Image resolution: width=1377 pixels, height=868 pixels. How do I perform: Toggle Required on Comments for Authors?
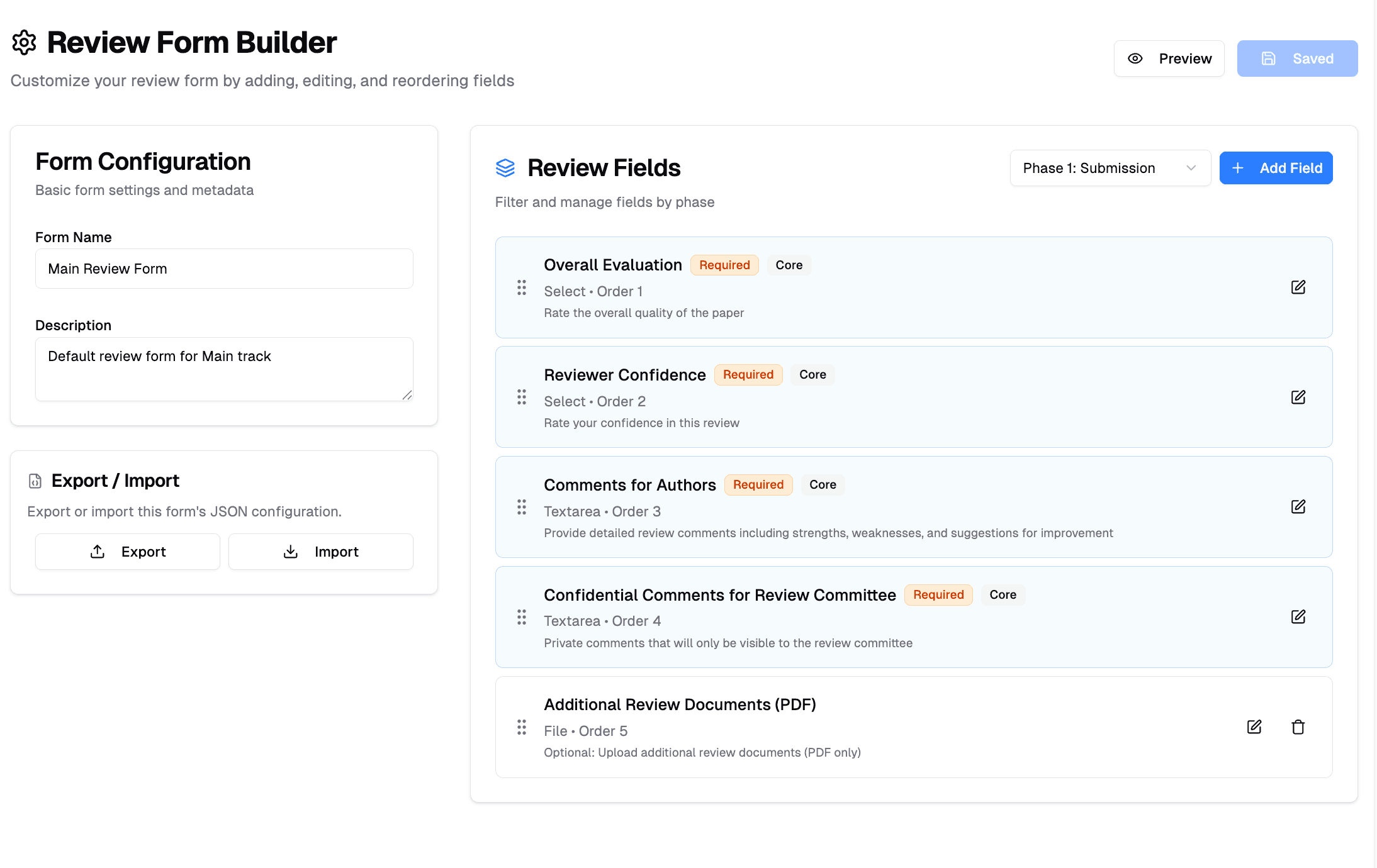click(x=758, y=484)
